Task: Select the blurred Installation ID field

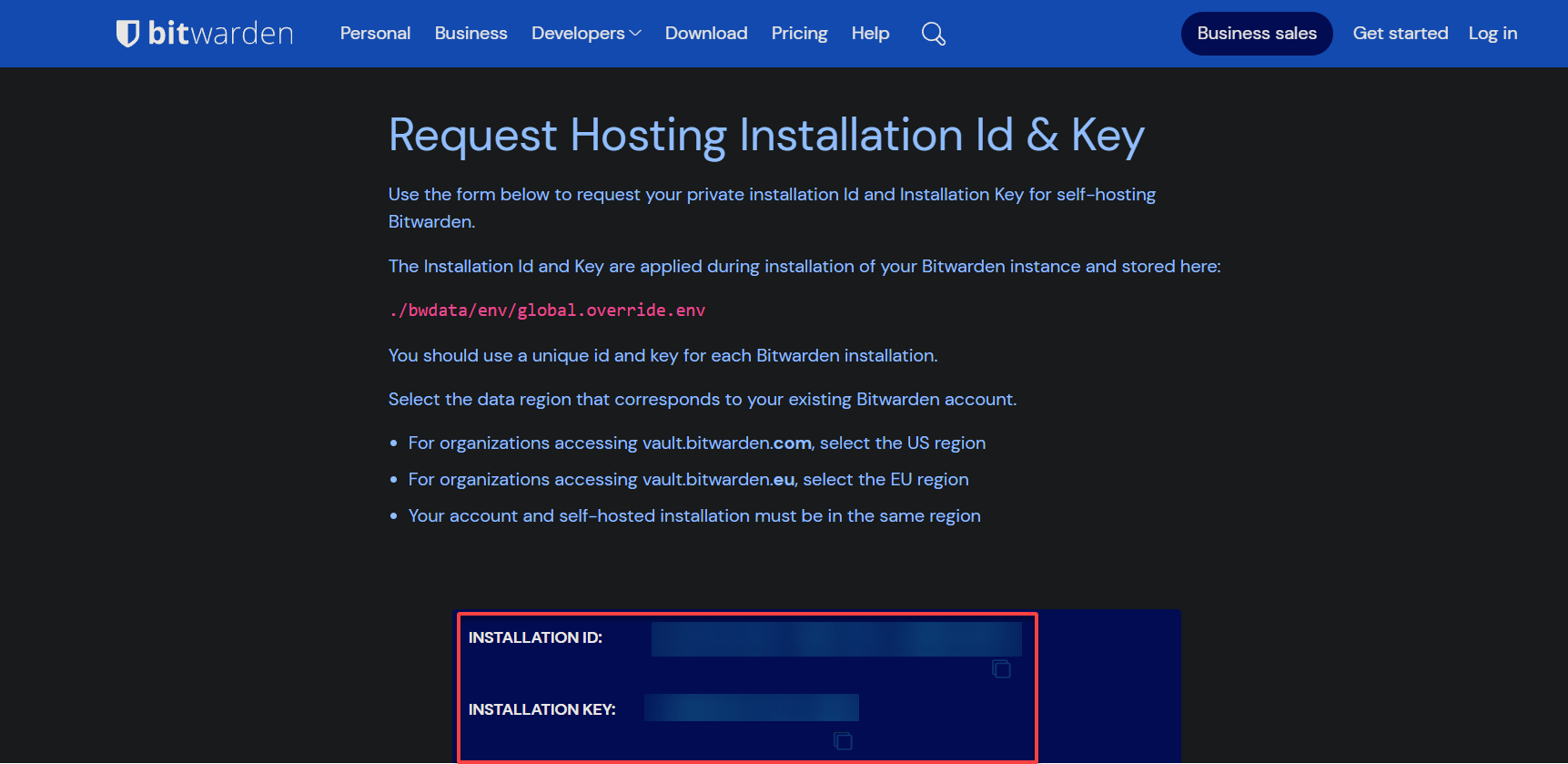Action: 836,639
